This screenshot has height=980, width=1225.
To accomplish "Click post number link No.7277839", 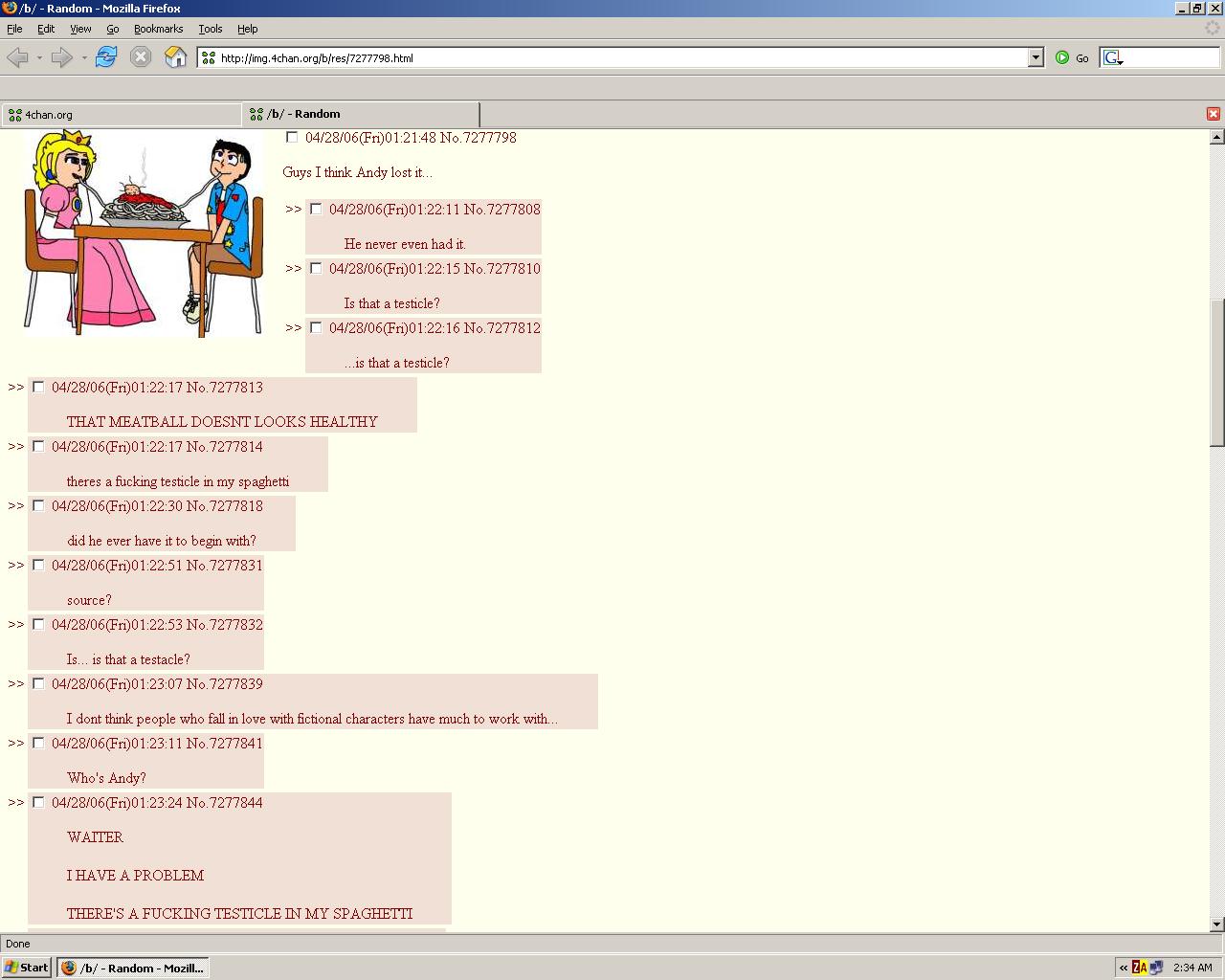I will pyautogui.click(x=225, y=684).
